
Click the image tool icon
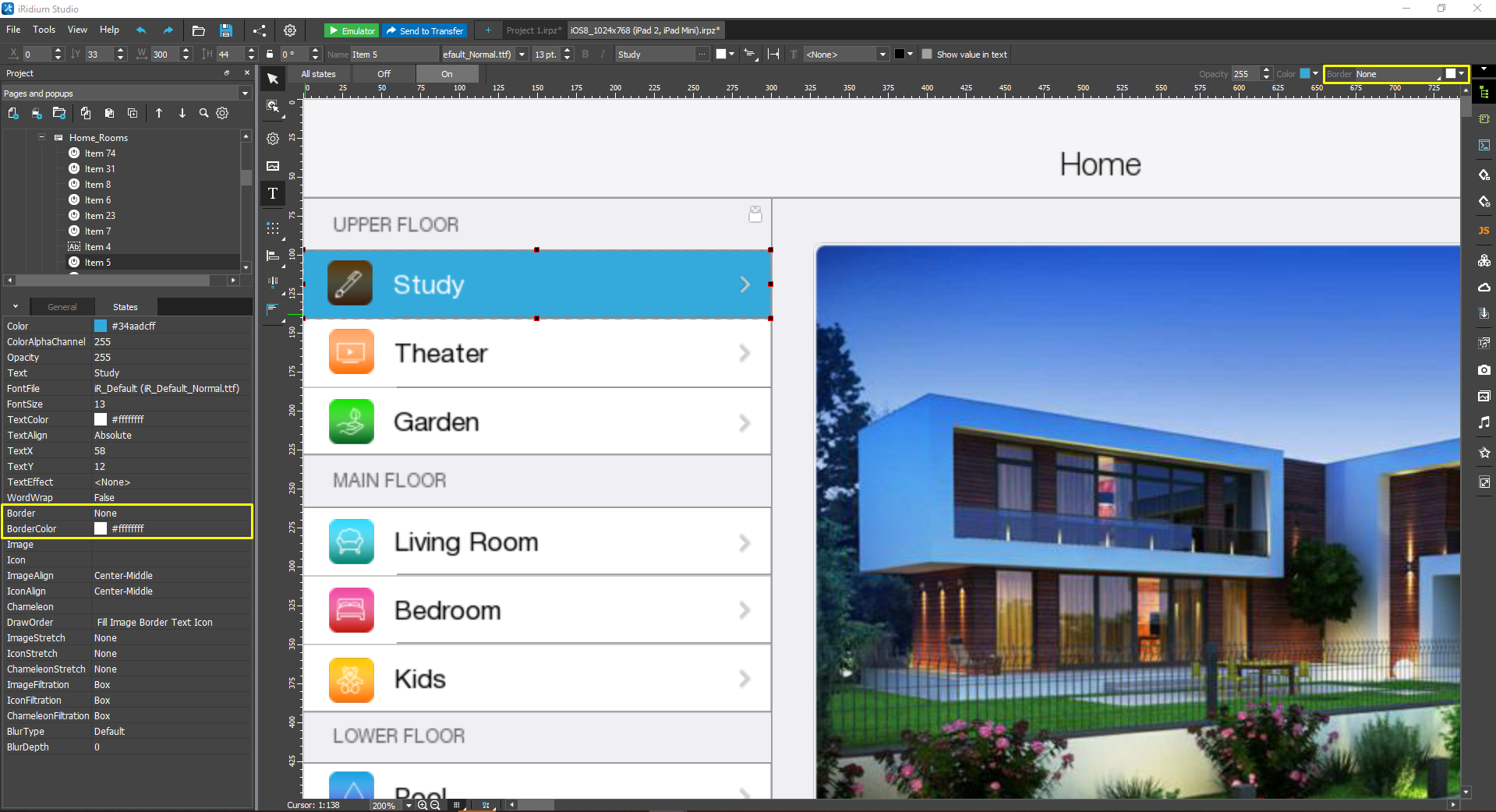(x=273, y=166)
